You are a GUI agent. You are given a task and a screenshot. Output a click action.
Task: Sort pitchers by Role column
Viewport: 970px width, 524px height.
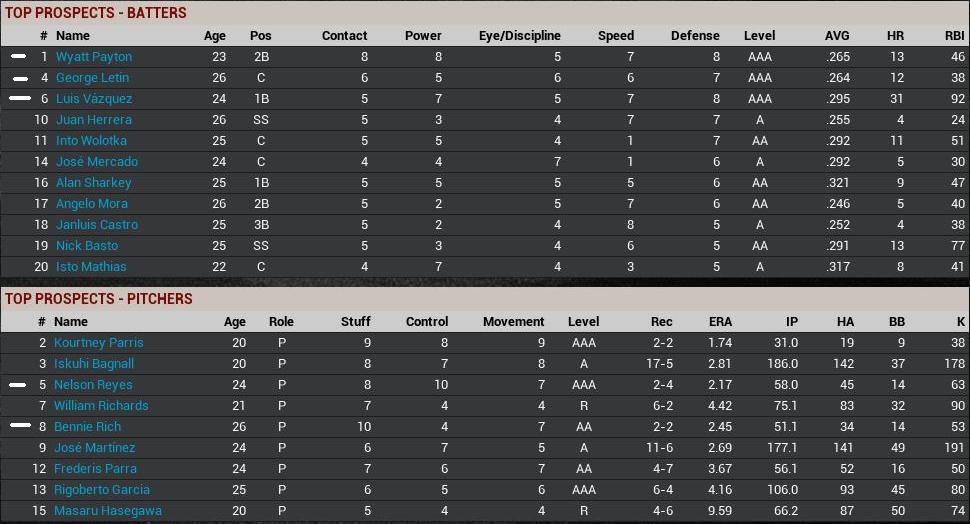point(281,322)
